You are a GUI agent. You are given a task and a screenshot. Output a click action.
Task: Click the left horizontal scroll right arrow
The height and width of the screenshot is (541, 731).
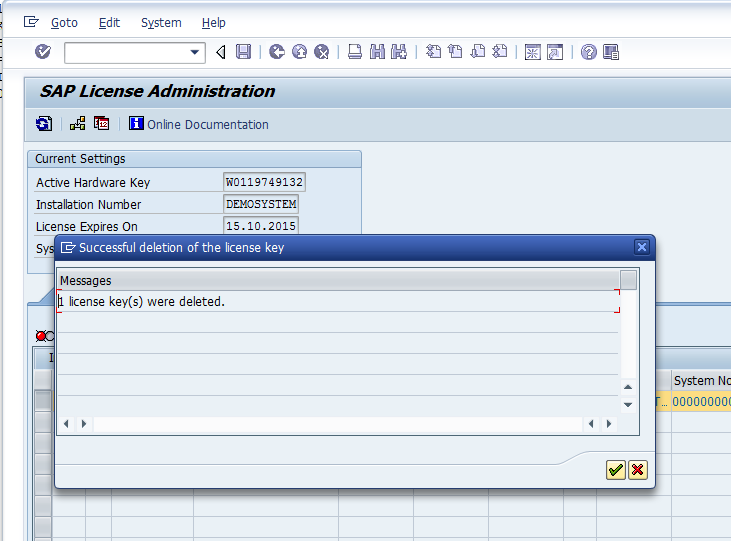point(84,423)
